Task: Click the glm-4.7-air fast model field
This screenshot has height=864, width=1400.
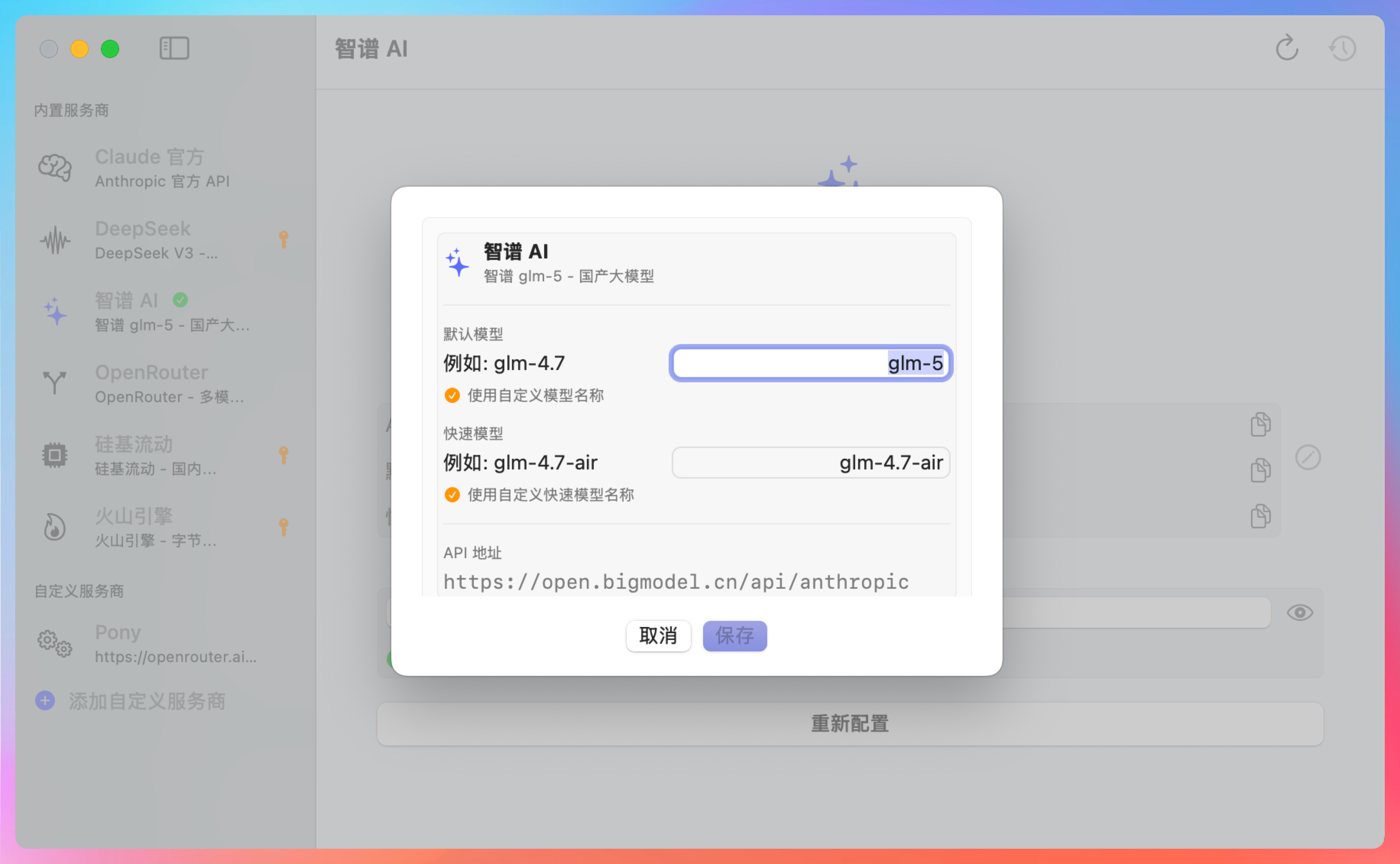Action: [x=810, y=462]
